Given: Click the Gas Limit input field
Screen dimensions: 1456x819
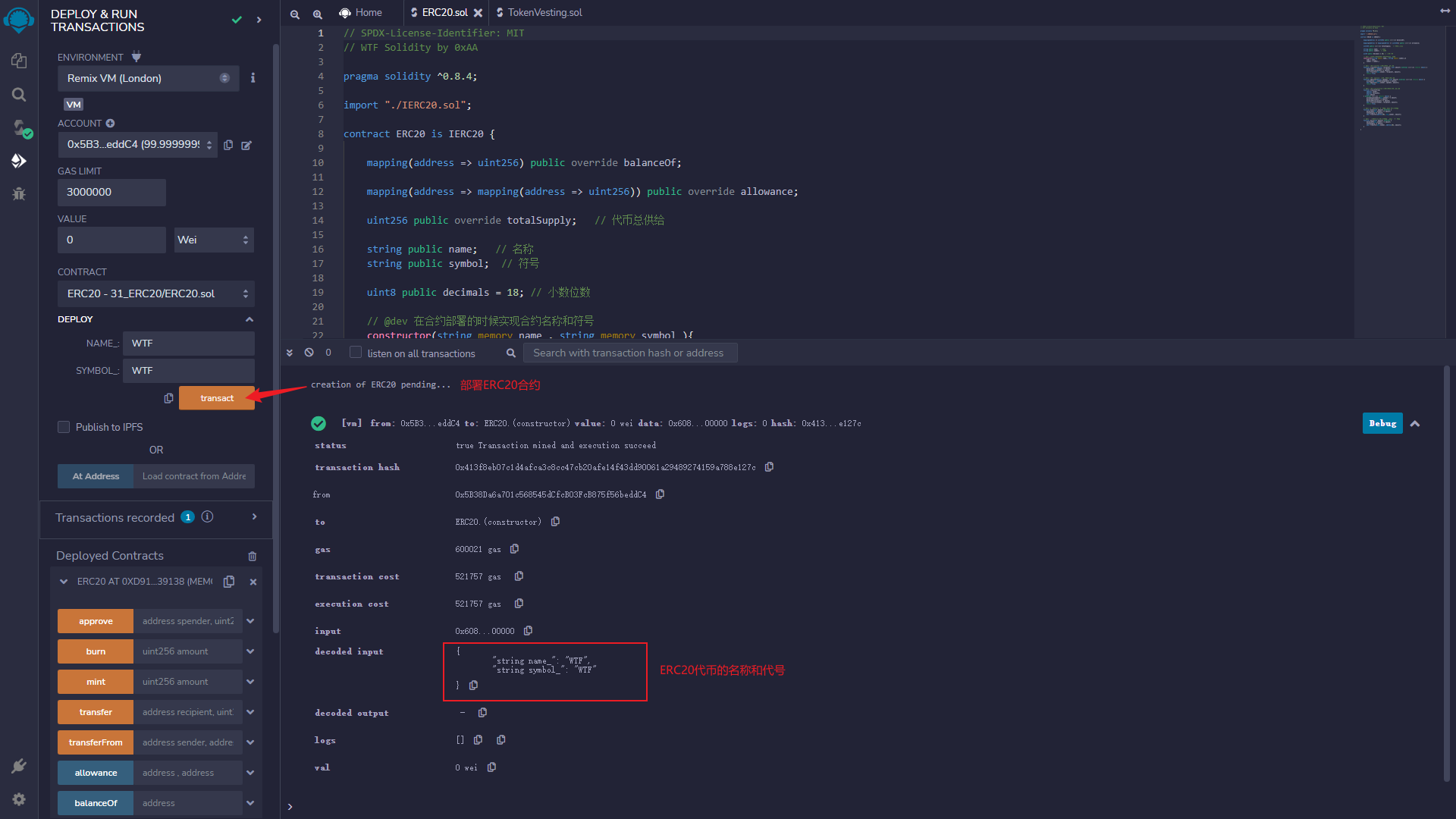Looking at the screenshot, I should pos(111,192).
